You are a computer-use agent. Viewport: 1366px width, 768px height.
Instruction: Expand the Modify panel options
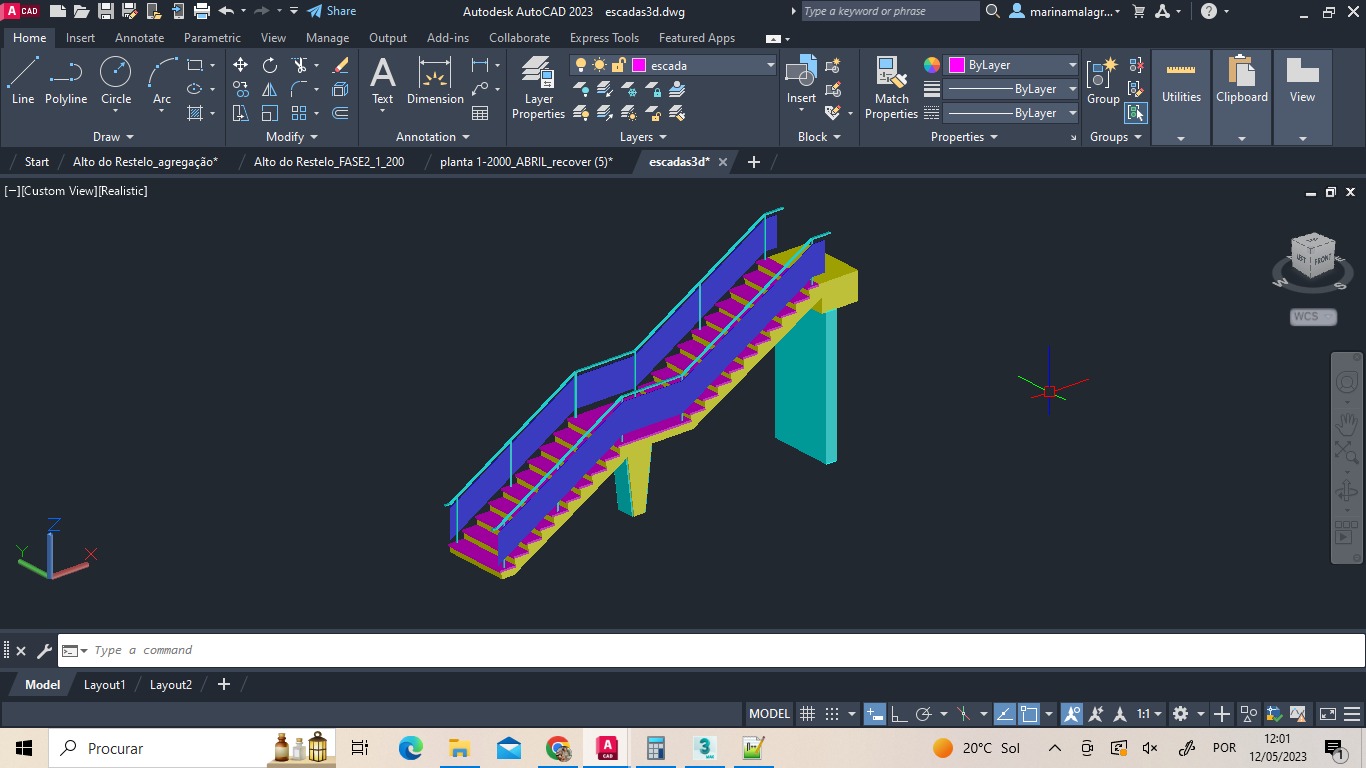click(291, 137)
